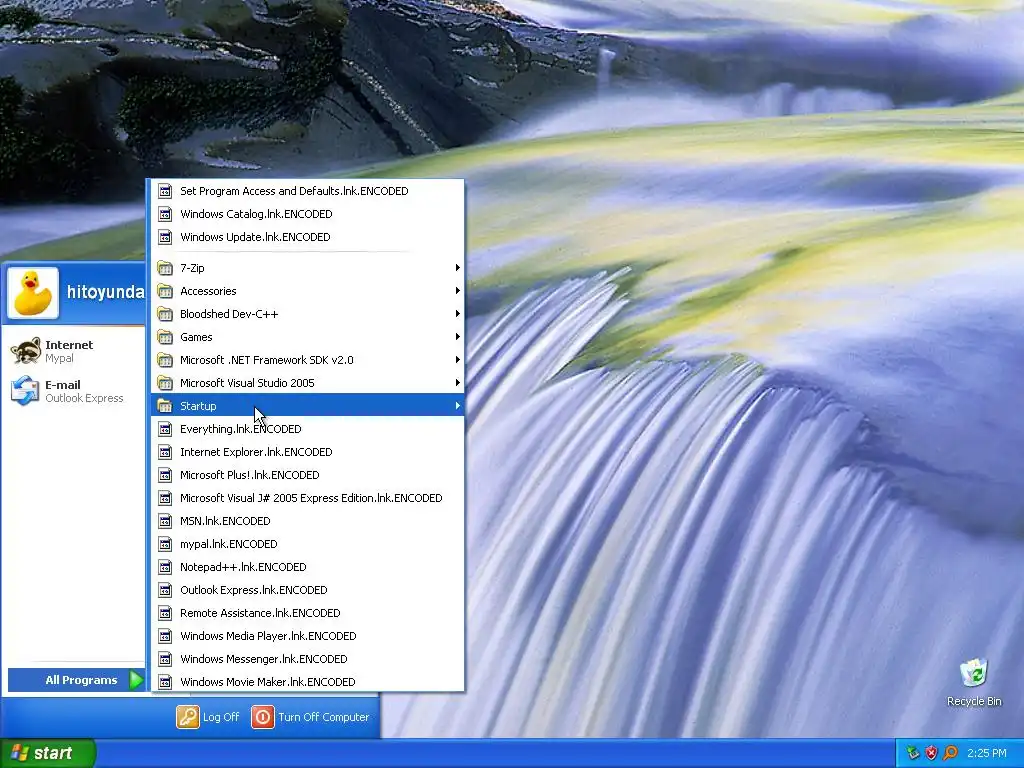The height and width of the screenshot is (768, 1024).
Task: Click the Games folder icon
Action: (165, 337)
